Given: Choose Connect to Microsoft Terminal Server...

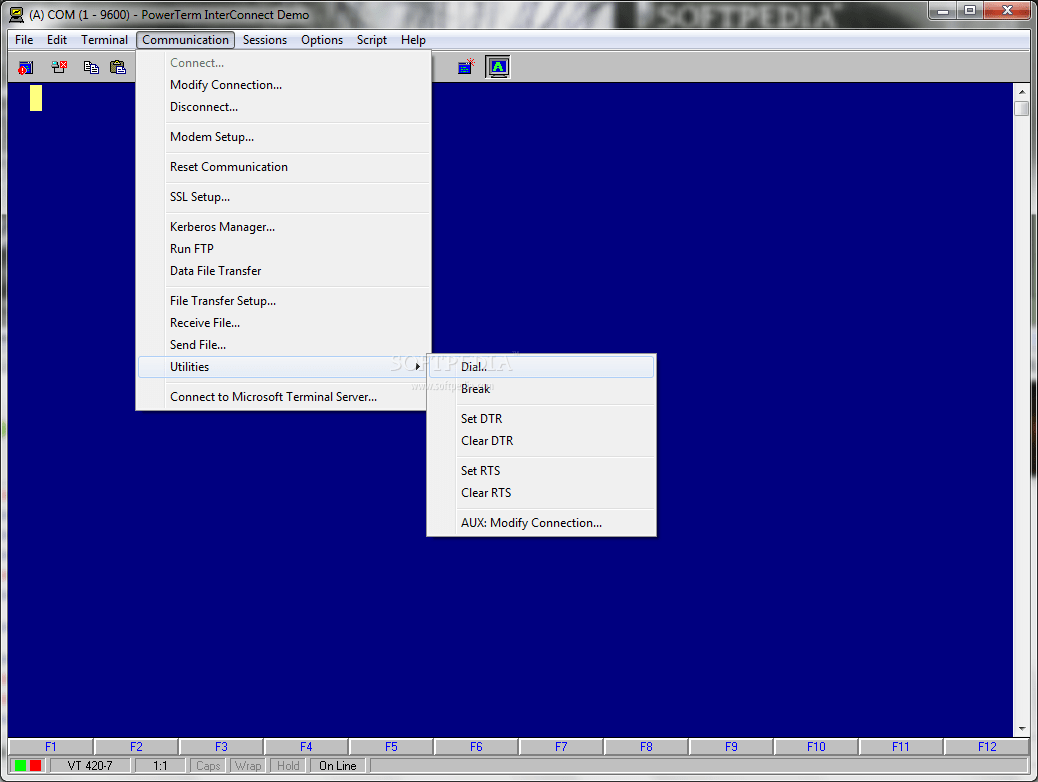Looking at the screenshot, I should tap(283, 397).
